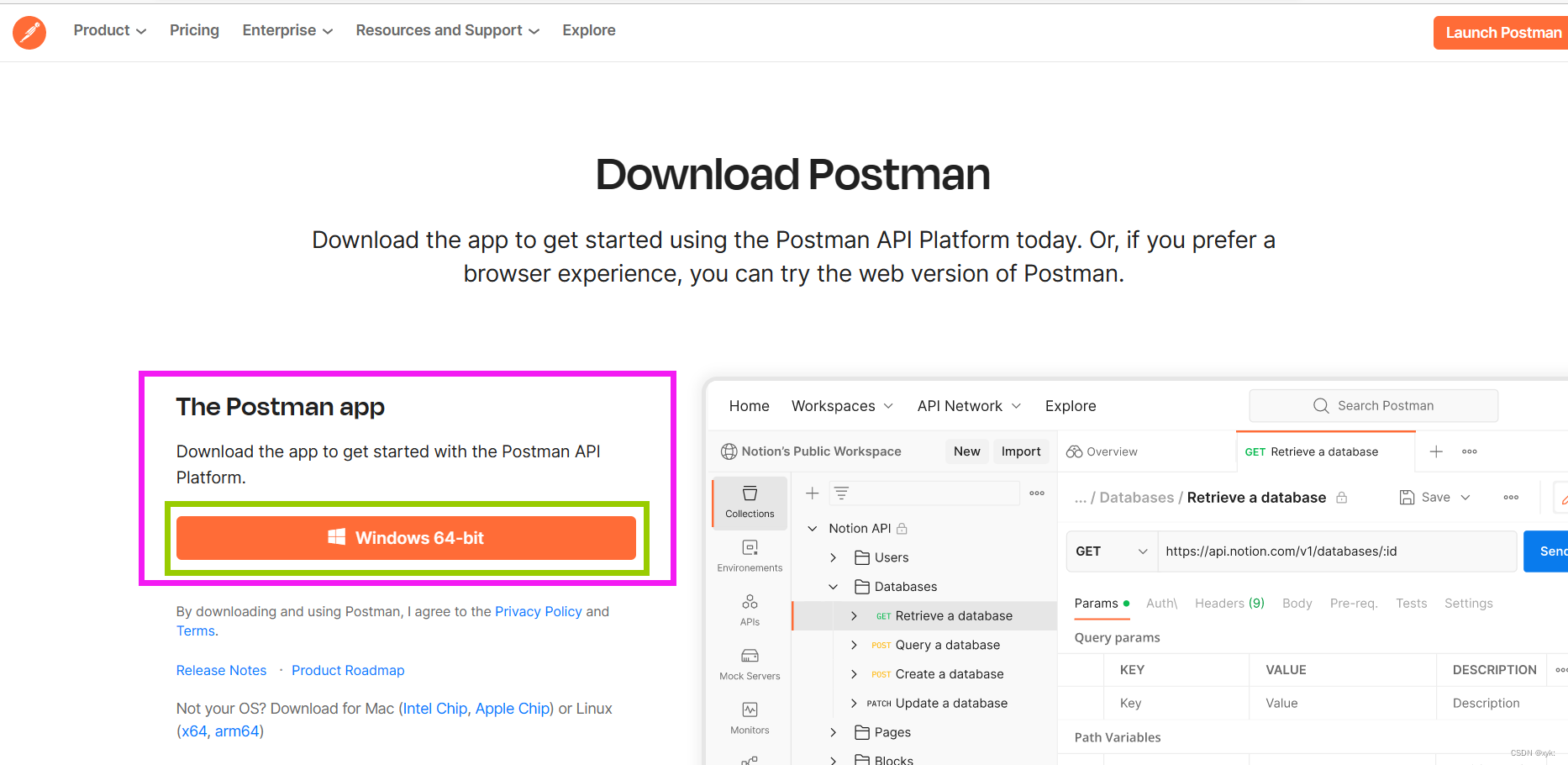Screen dimensions: 1568x765
Task: Expand the Workspaces dropdown
Action: [x=842, y=406]
